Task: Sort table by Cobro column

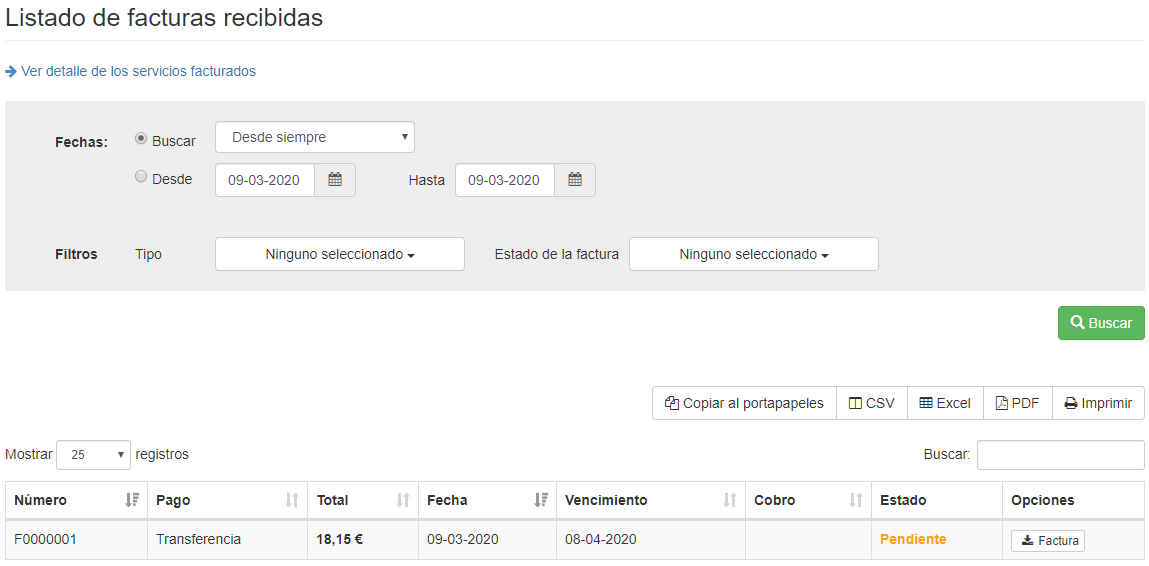Action: [807, 500]
